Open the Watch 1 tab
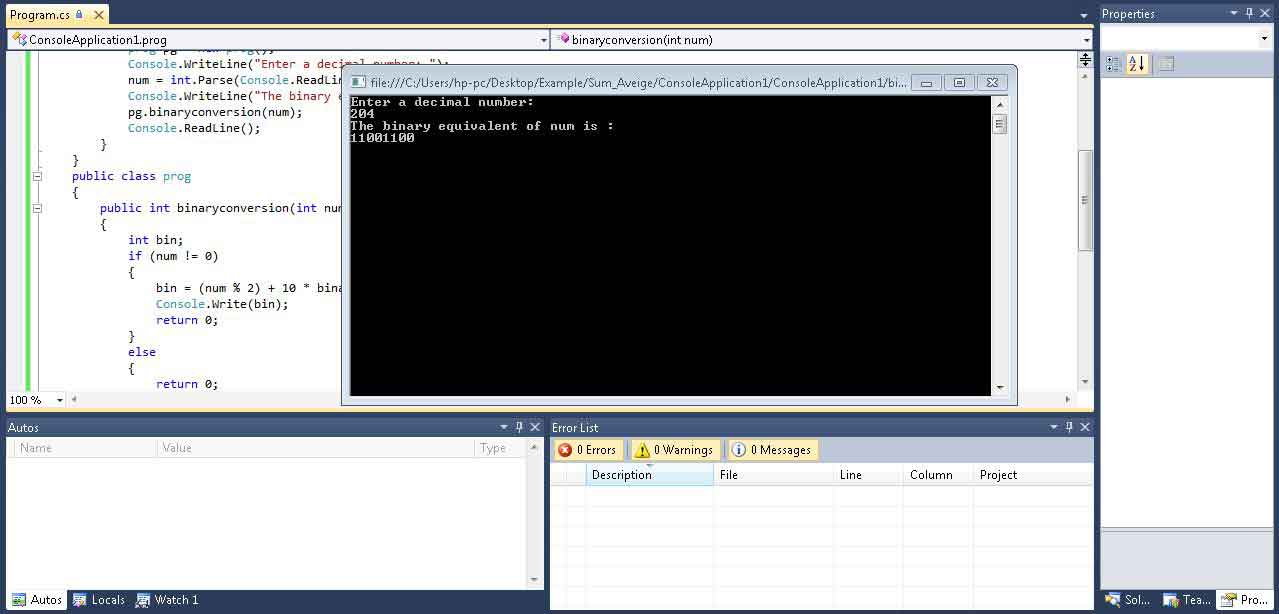This screenshot has height=614, width=1279. [167, 600]
